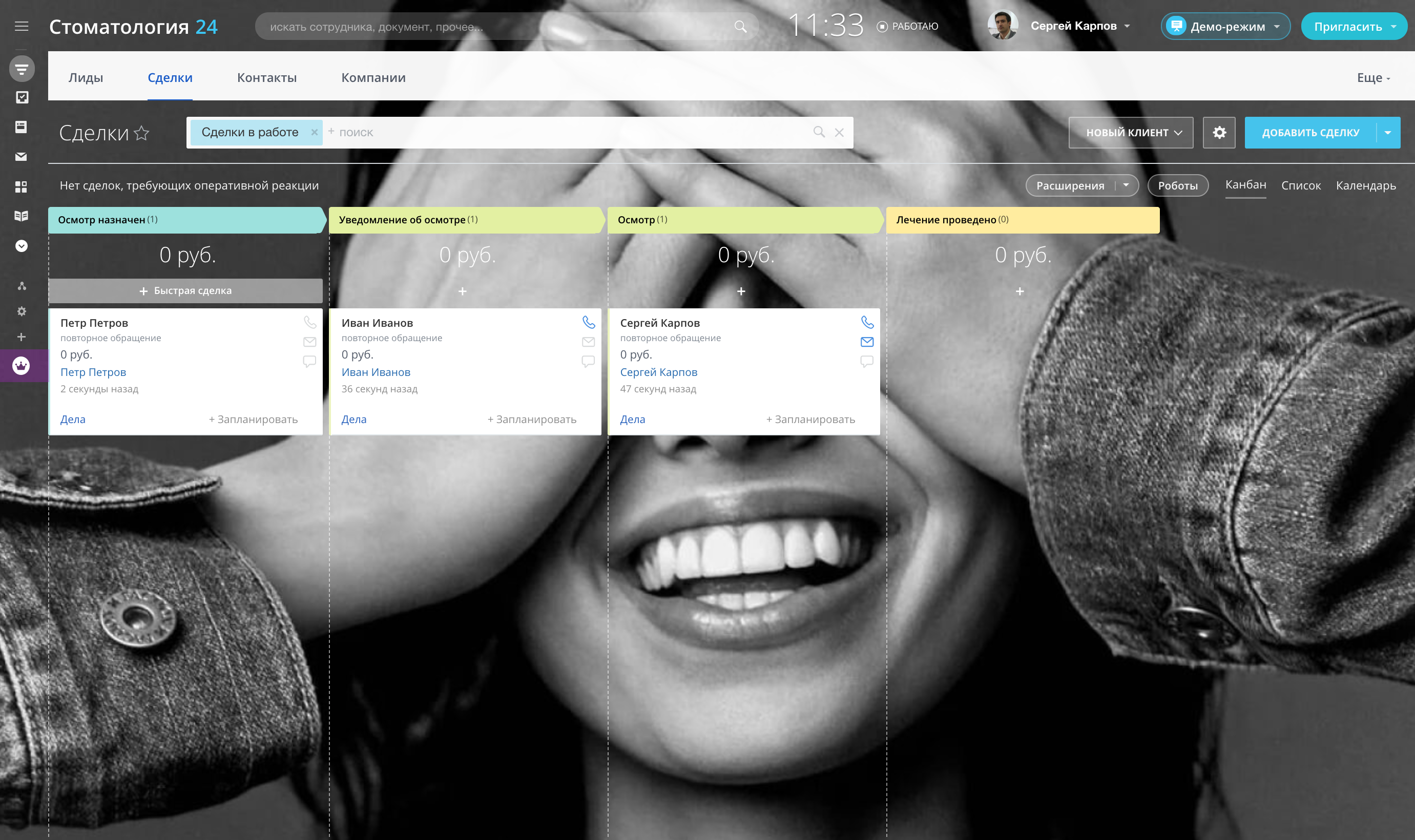Click the phone icon on Иван Иванов card
1415x840 pixels.
coord(589,322)
